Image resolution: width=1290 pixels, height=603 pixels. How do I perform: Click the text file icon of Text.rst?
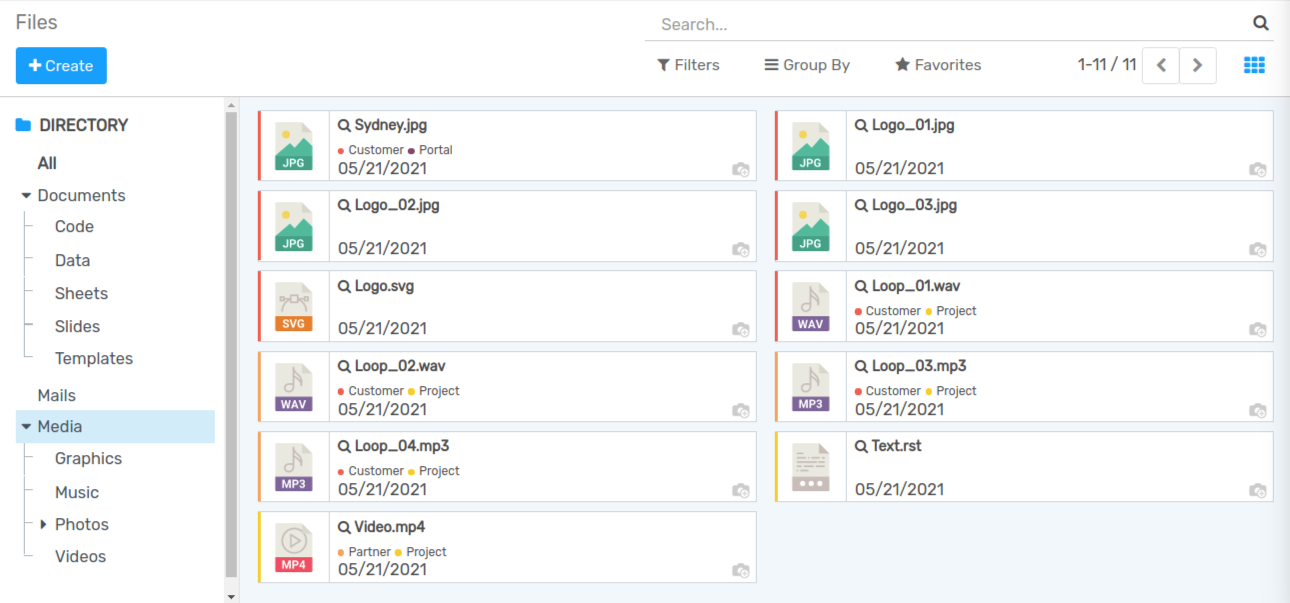[x=810, y=467]
